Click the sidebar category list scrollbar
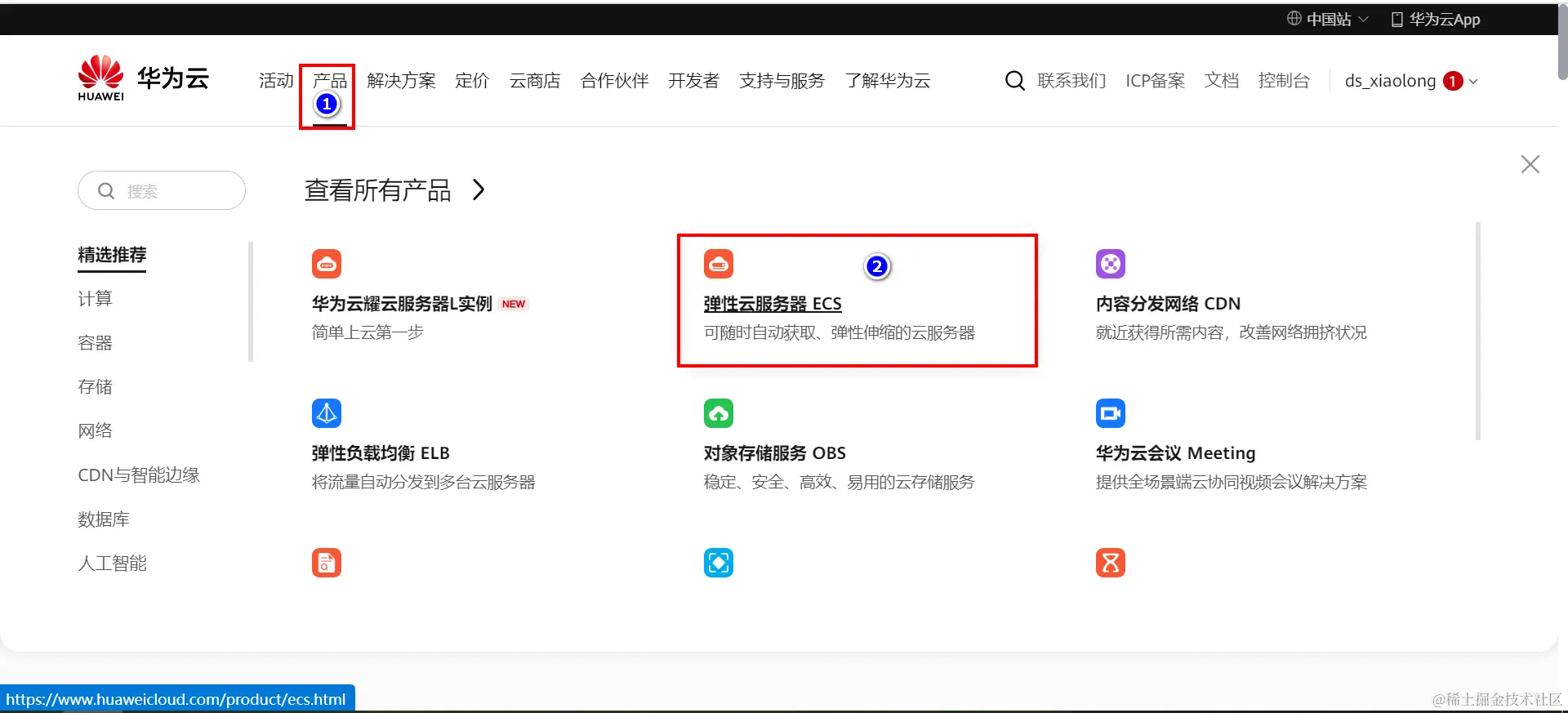This screenshot has height=713, width=1568. [251, 301]
